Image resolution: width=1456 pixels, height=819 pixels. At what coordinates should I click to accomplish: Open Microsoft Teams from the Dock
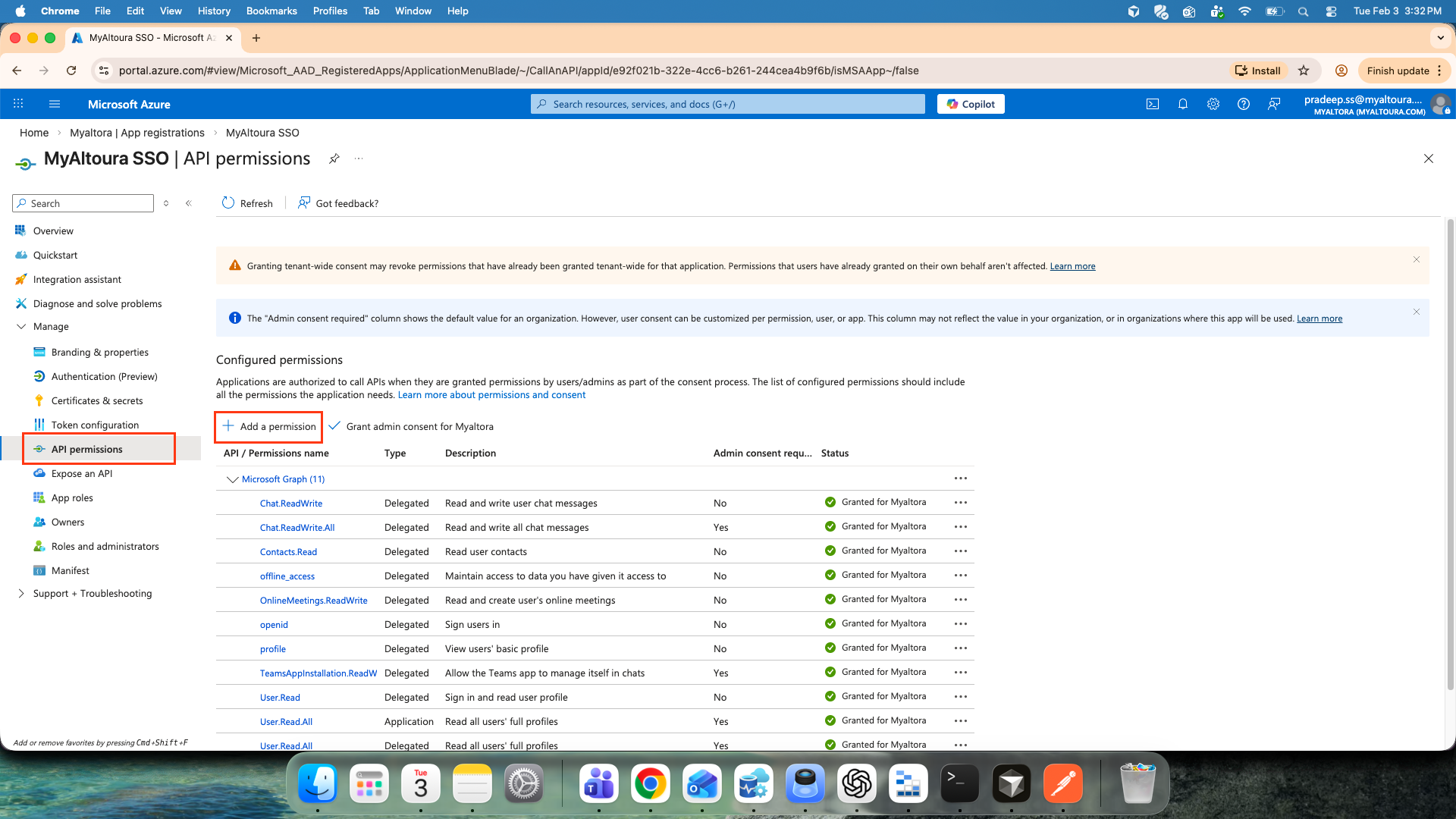point(599,783)
